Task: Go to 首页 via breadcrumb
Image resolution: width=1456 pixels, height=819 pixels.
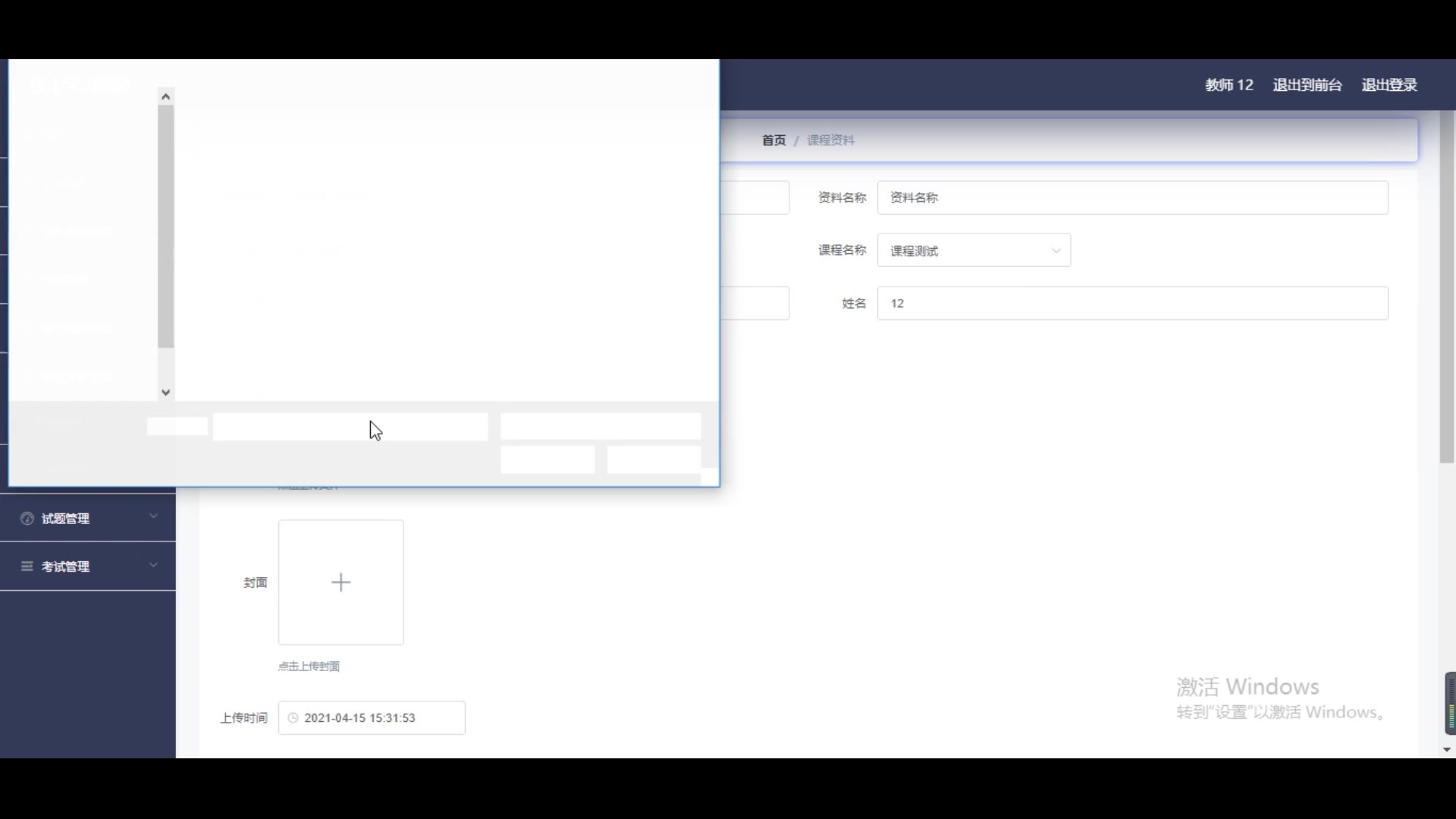Action: [773, 140]
